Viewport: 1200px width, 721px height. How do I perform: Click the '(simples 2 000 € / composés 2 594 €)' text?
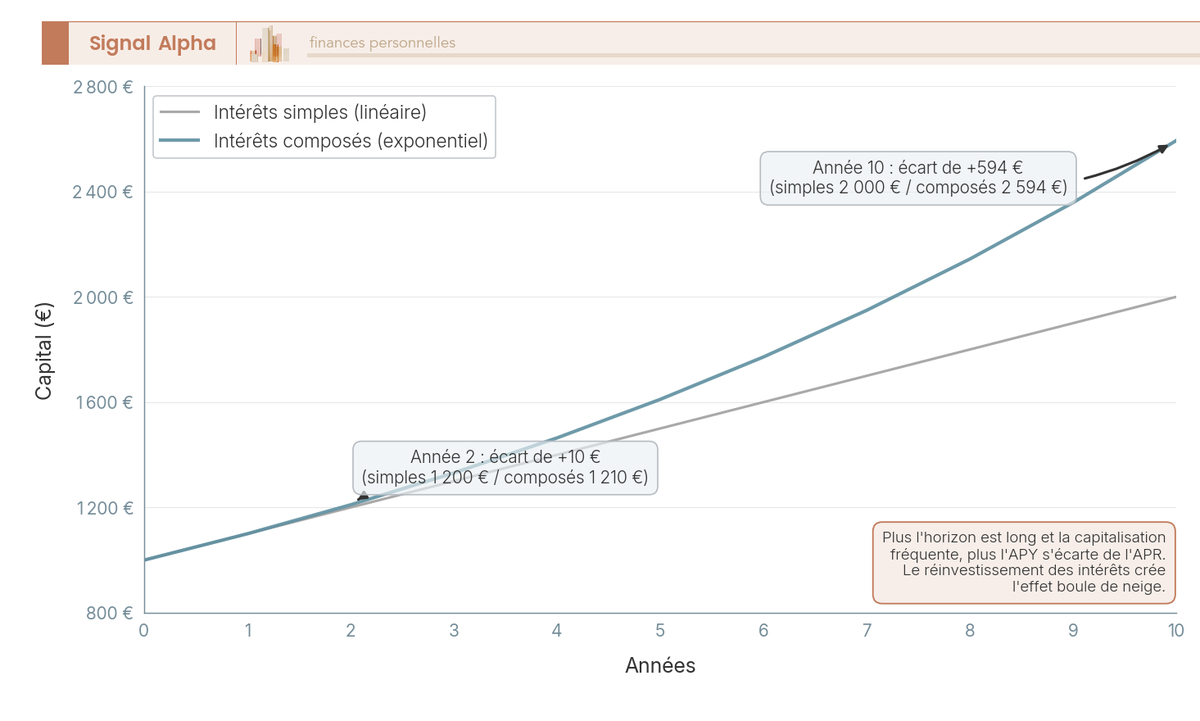point(918,187)
